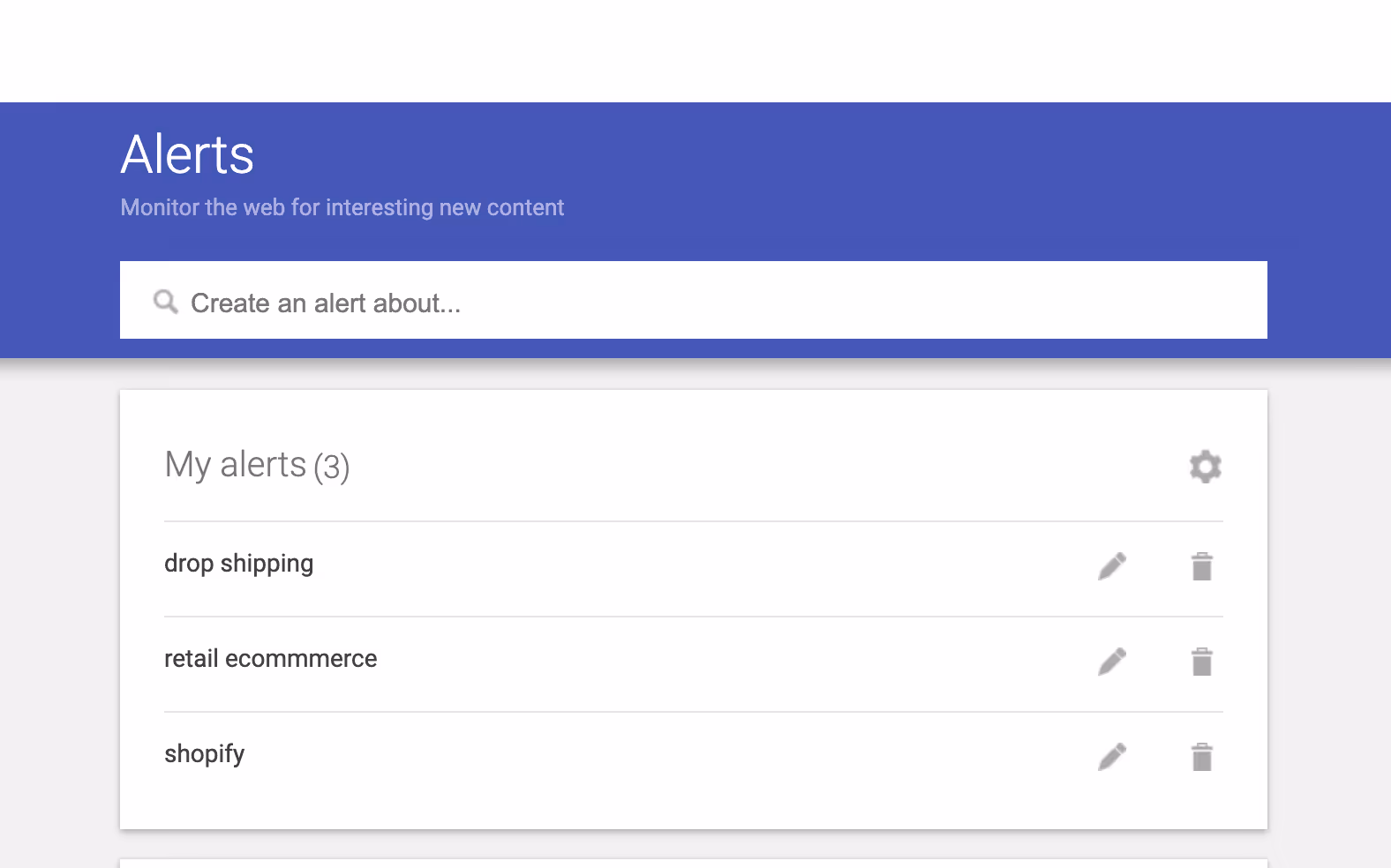Image resolution: width=1391 pixels, height=868 pixels.
Task: Delete the retail ecommmerce alert with trash icon
Action: click(x=1202, y=662)
